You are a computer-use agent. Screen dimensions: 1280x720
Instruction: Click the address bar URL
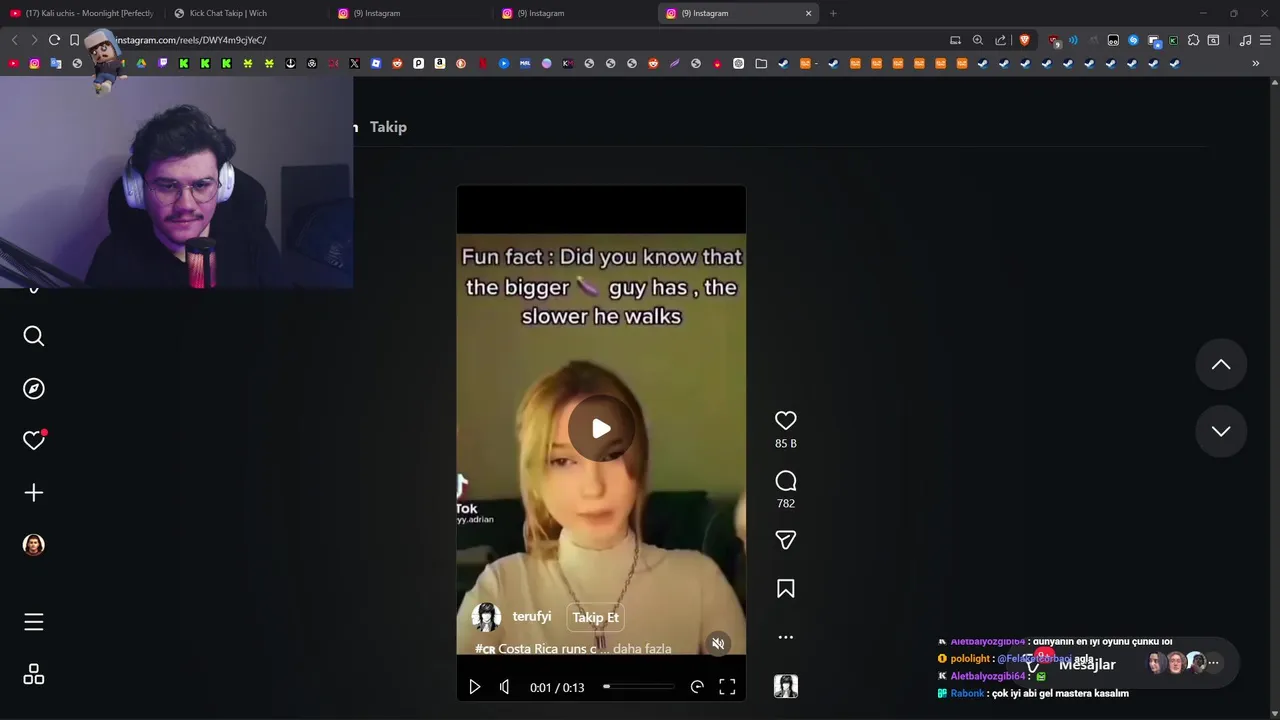click(x=190, y=40)
